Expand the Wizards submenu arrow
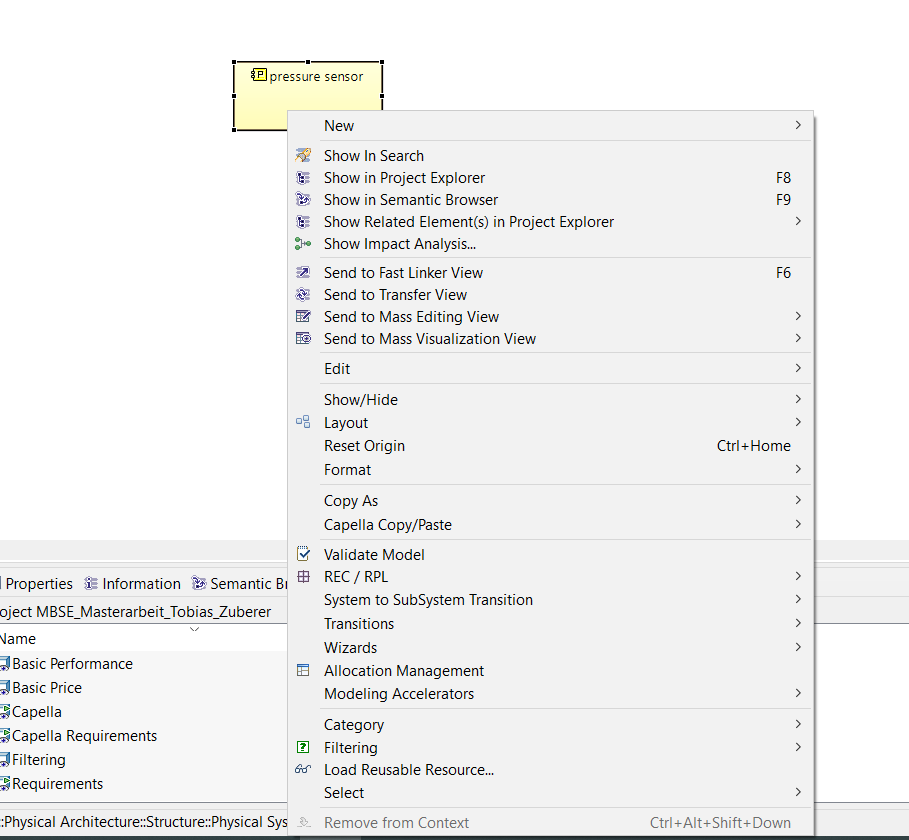Screen dimensions: 909x840 pos(798,647)
